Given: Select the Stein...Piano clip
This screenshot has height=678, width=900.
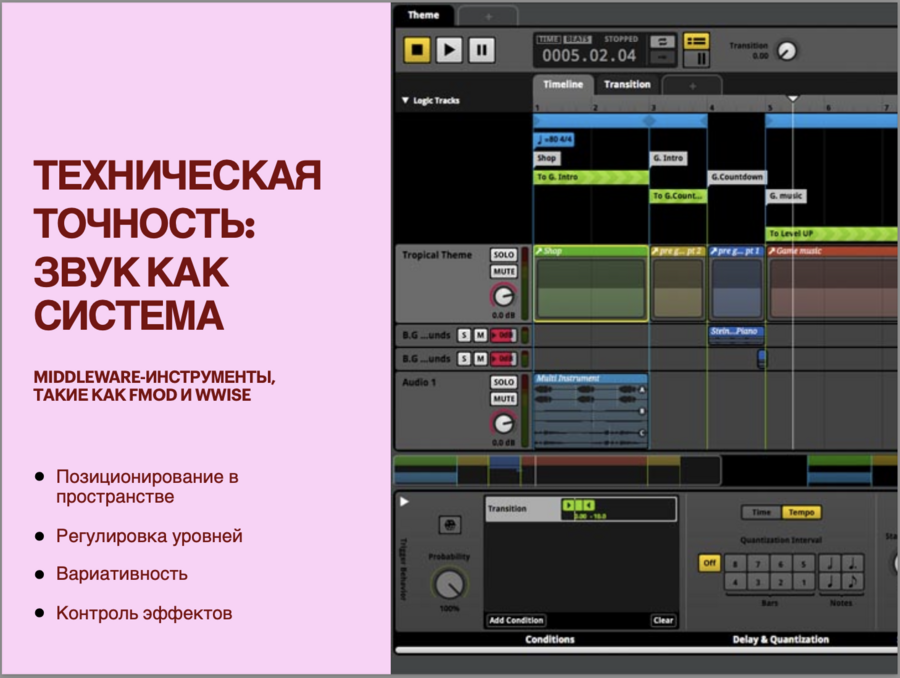Looking at the screenshot, I should (736, 335).
